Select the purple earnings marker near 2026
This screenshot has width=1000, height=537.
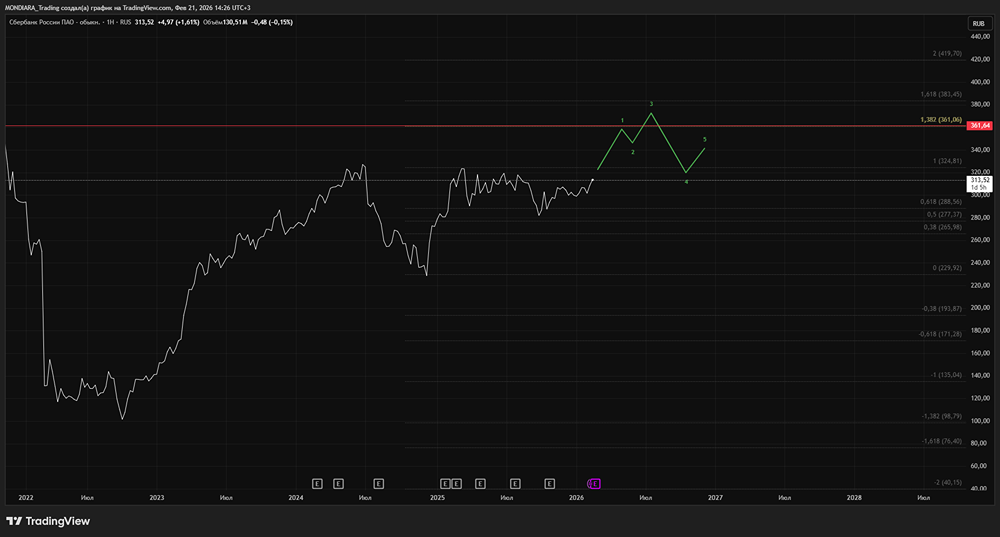[594, 484]
